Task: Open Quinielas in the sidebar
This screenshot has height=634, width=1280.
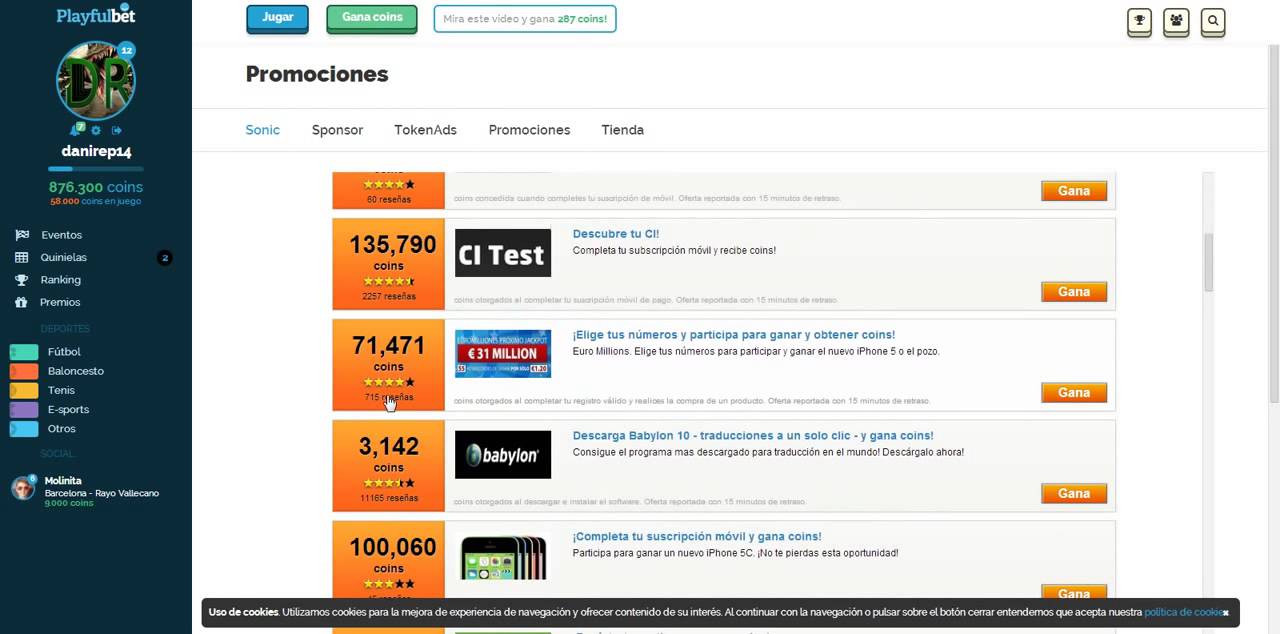Action: (x=63, y=257)
